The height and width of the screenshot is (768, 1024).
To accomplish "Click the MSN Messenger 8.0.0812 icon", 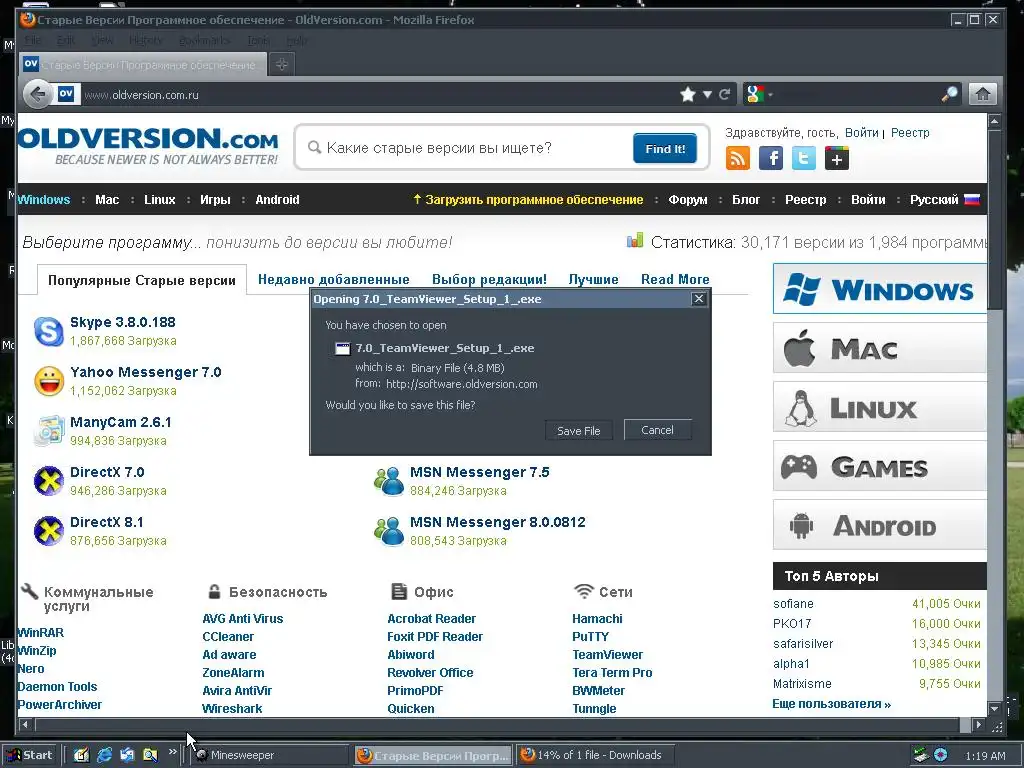I will coord(389,531).
